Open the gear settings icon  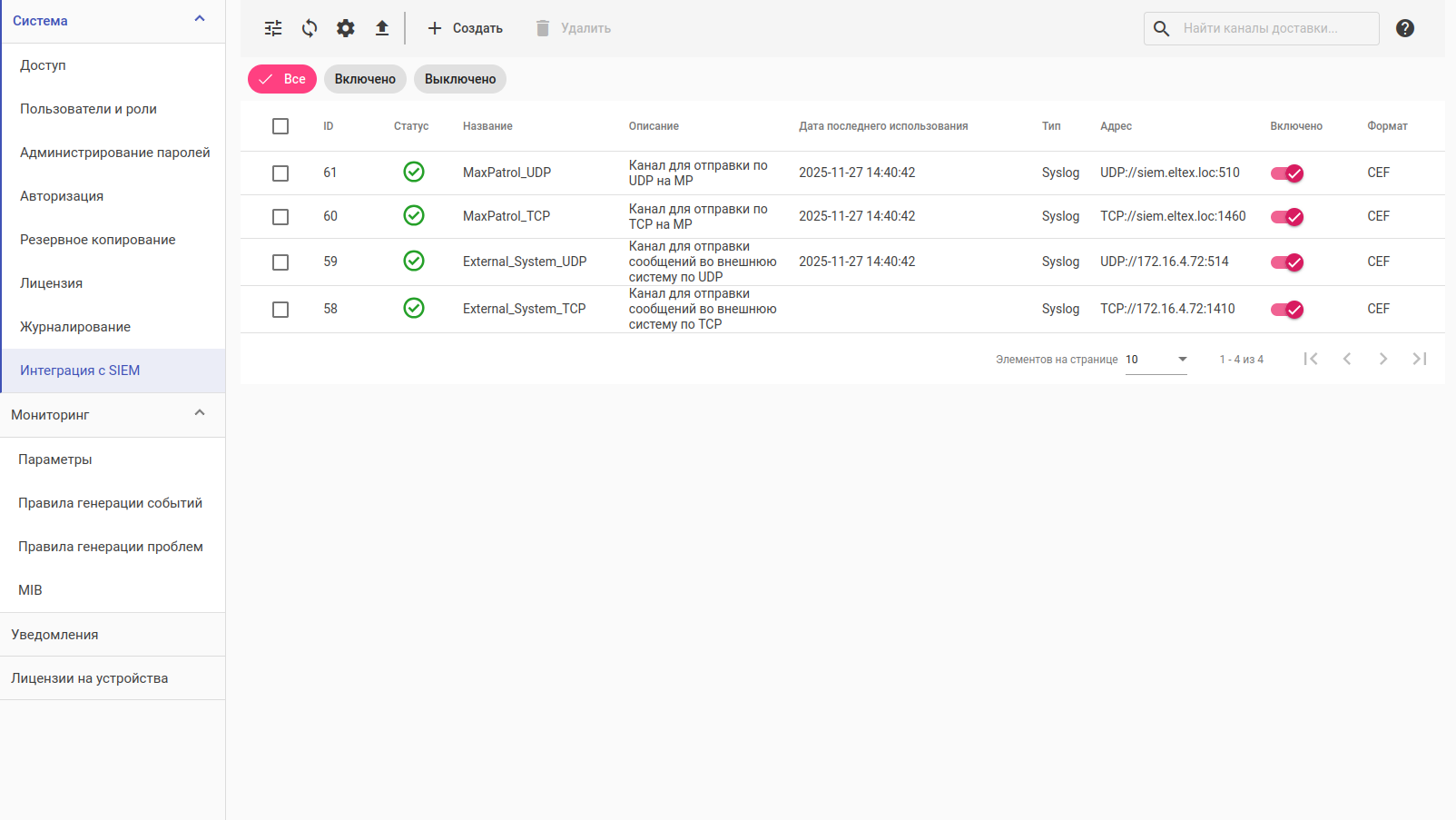click(346, 28)
